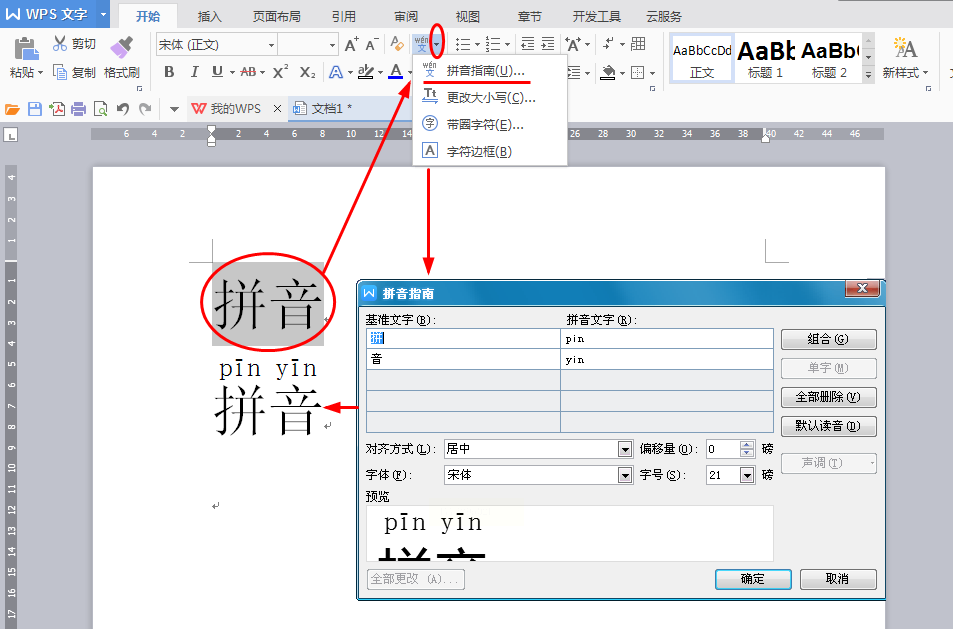Click the 全部删除(V) button
Screen dimensions: 953x629
pos(828,397)
